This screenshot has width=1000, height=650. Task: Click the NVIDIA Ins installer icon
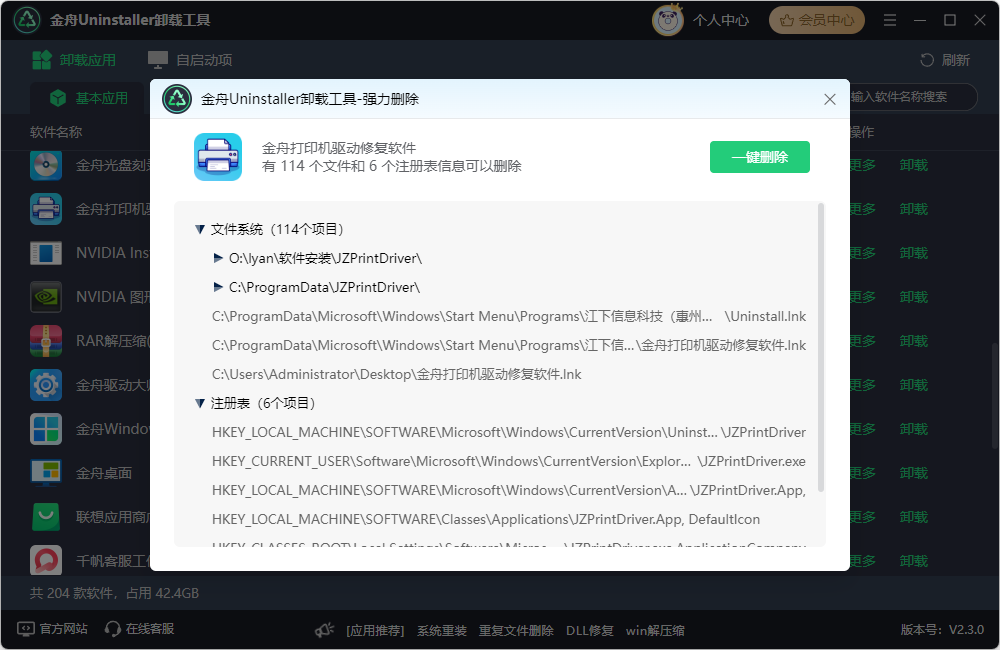coord(46,253)
